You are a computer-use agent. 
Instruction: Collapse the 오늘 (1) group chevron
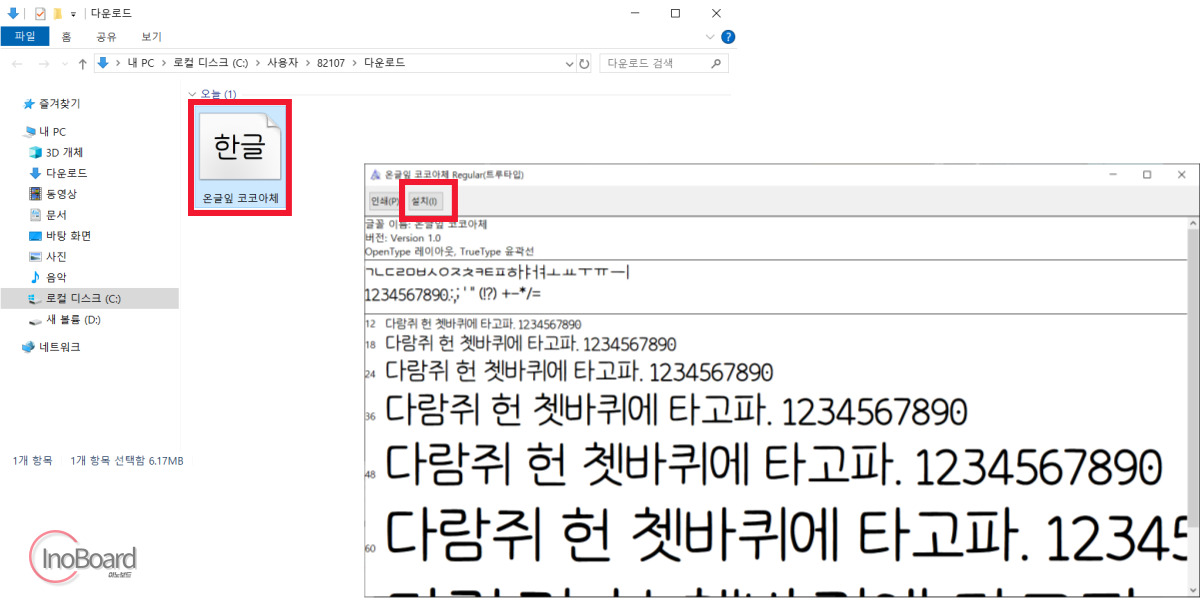tap(192, 94)
